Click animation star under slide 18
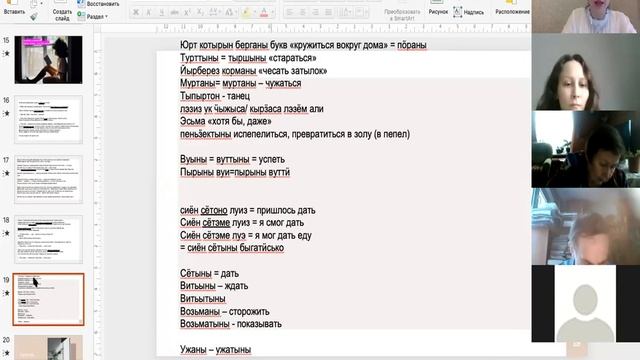 click(x=6, y=233)
